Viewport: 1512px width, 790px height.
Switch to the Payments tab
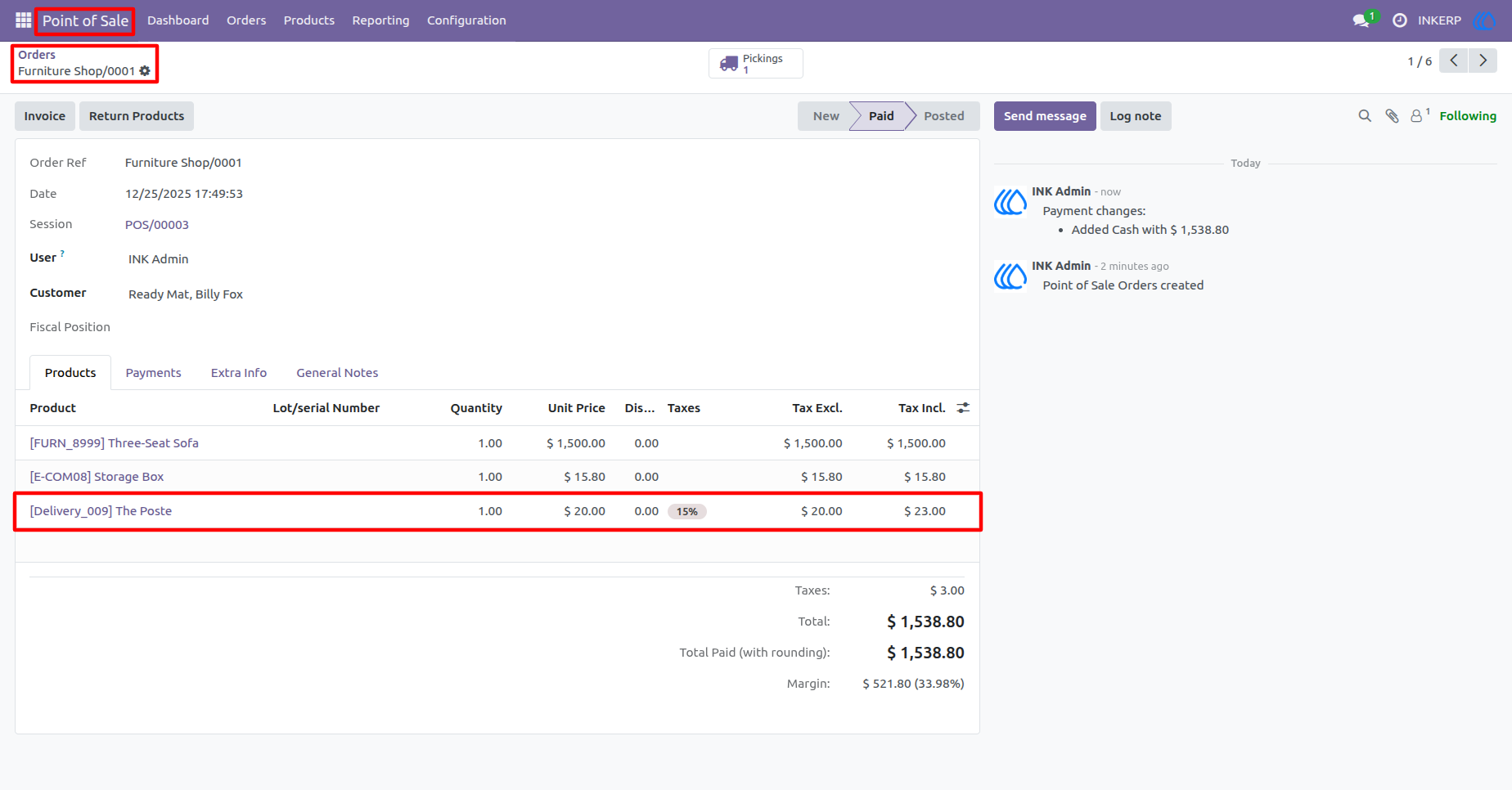pyautogui.click(x=153, y=373)
